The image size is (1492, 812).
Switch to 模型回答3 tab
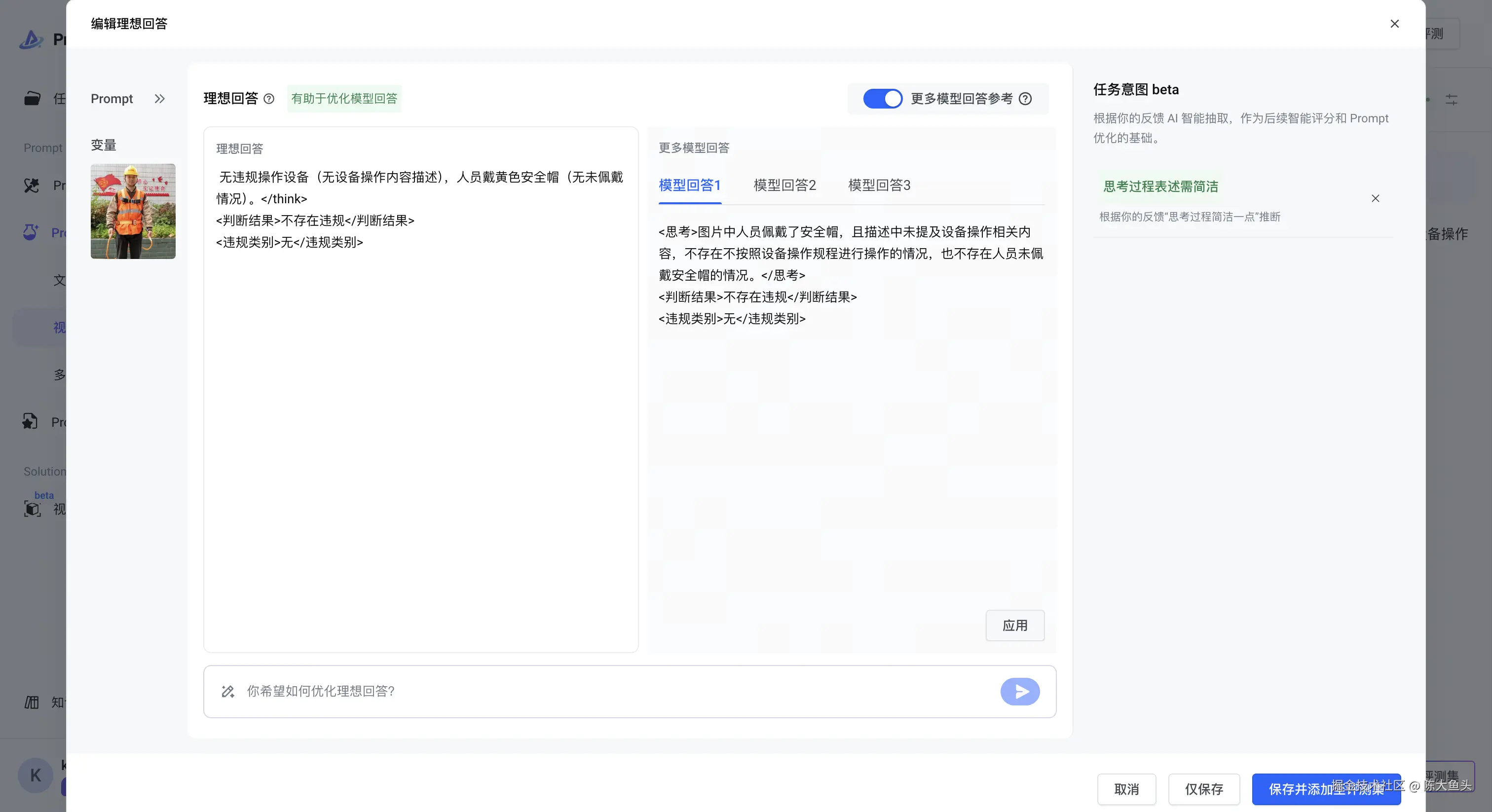click(x=879, y=185)
